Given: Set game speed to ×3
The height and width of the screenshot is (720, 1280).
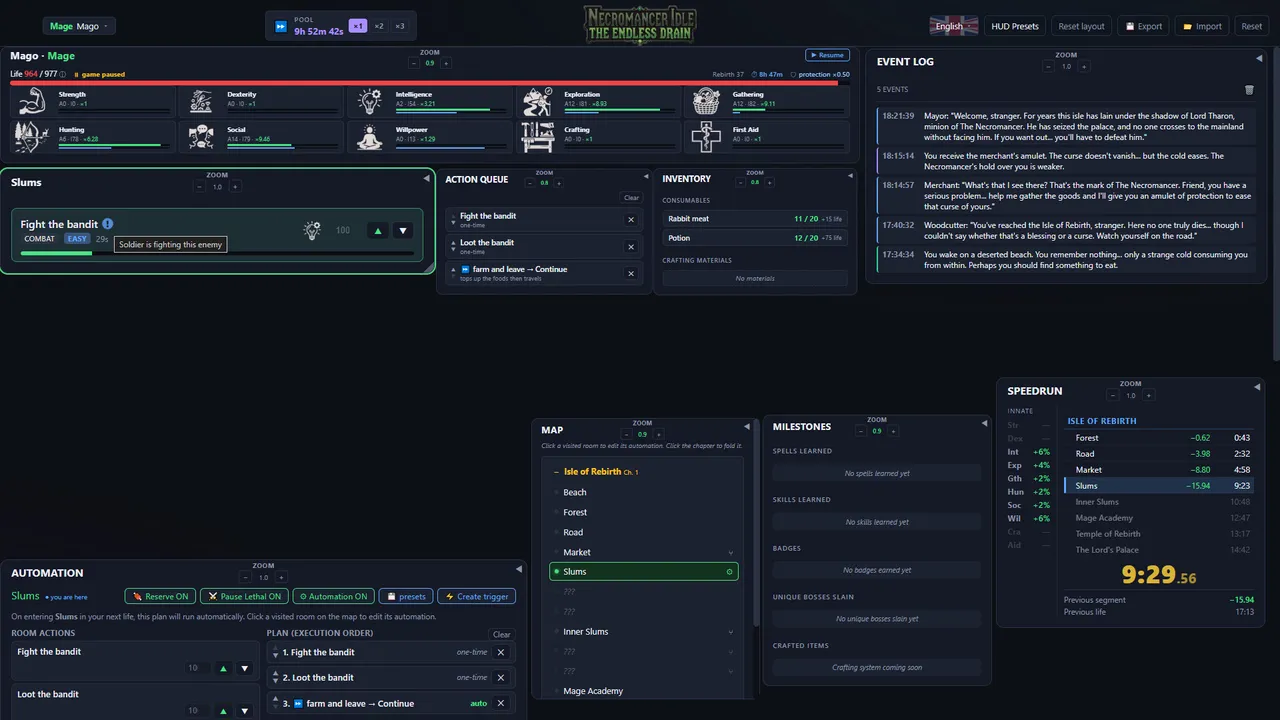Looking at the screenshot, I should (x=400, y=26).
